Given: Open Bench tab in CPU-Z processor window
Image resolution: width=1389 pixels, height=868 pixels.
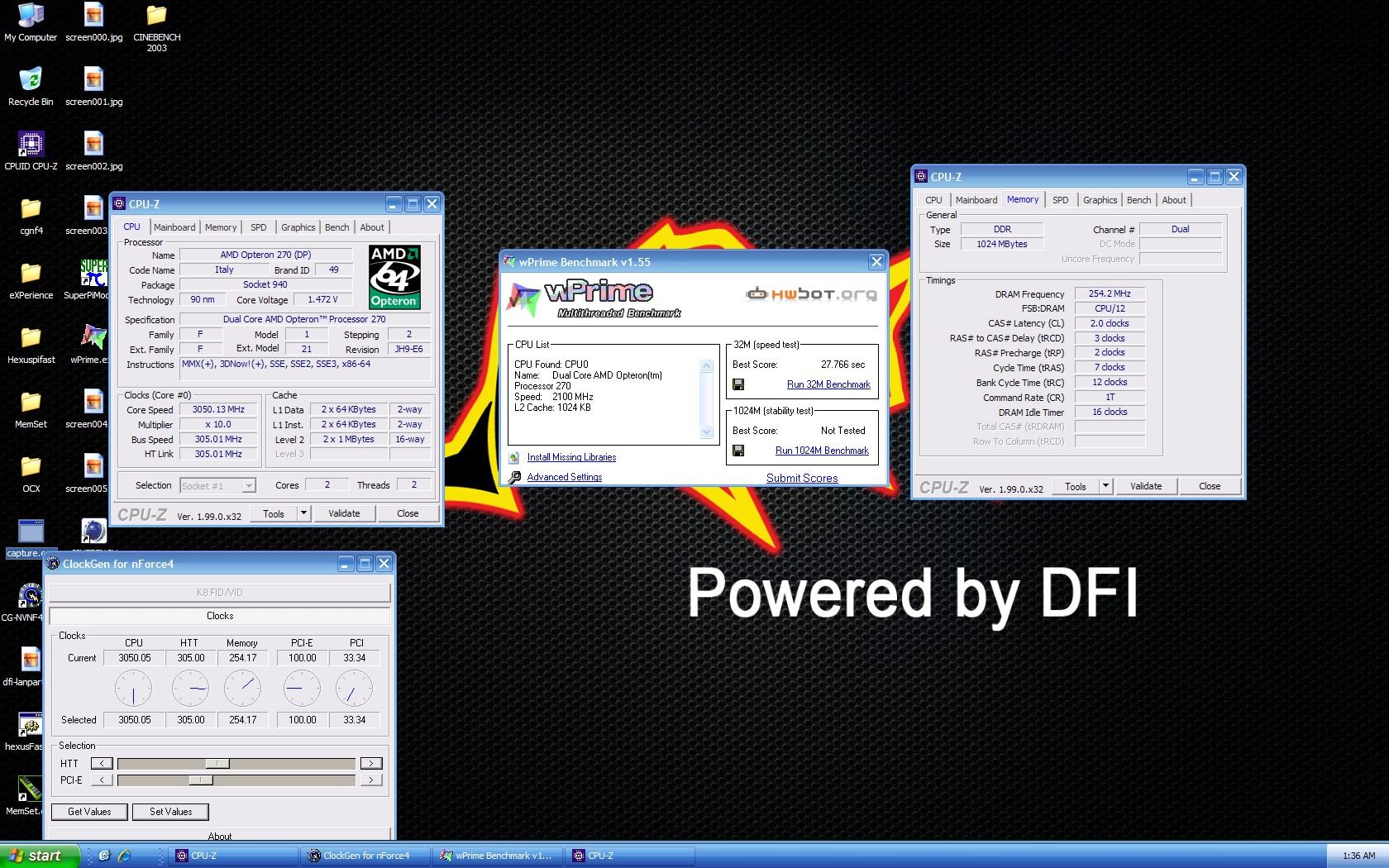Looking at the screenshot, I should pyautogui.click(x=337, y=227).
